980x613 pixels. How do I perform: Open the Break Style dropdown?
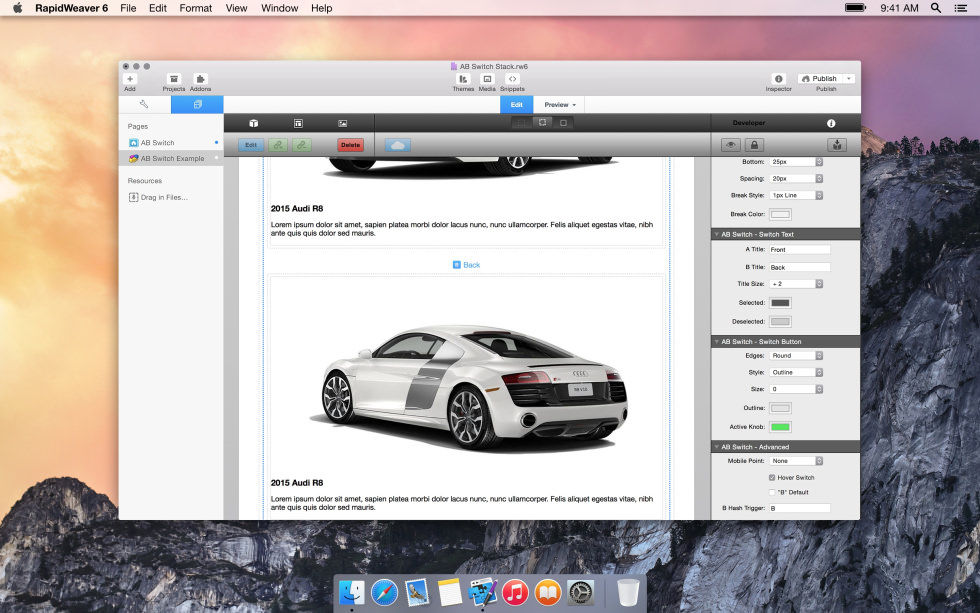796,196
